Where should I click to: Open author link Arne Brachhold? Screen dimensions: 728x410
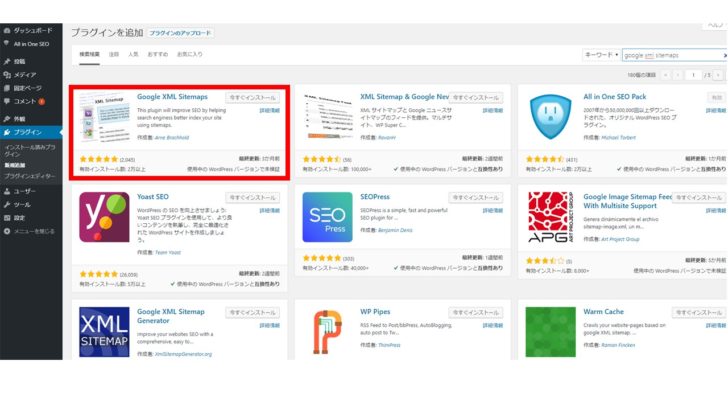(x=172, y=137)
